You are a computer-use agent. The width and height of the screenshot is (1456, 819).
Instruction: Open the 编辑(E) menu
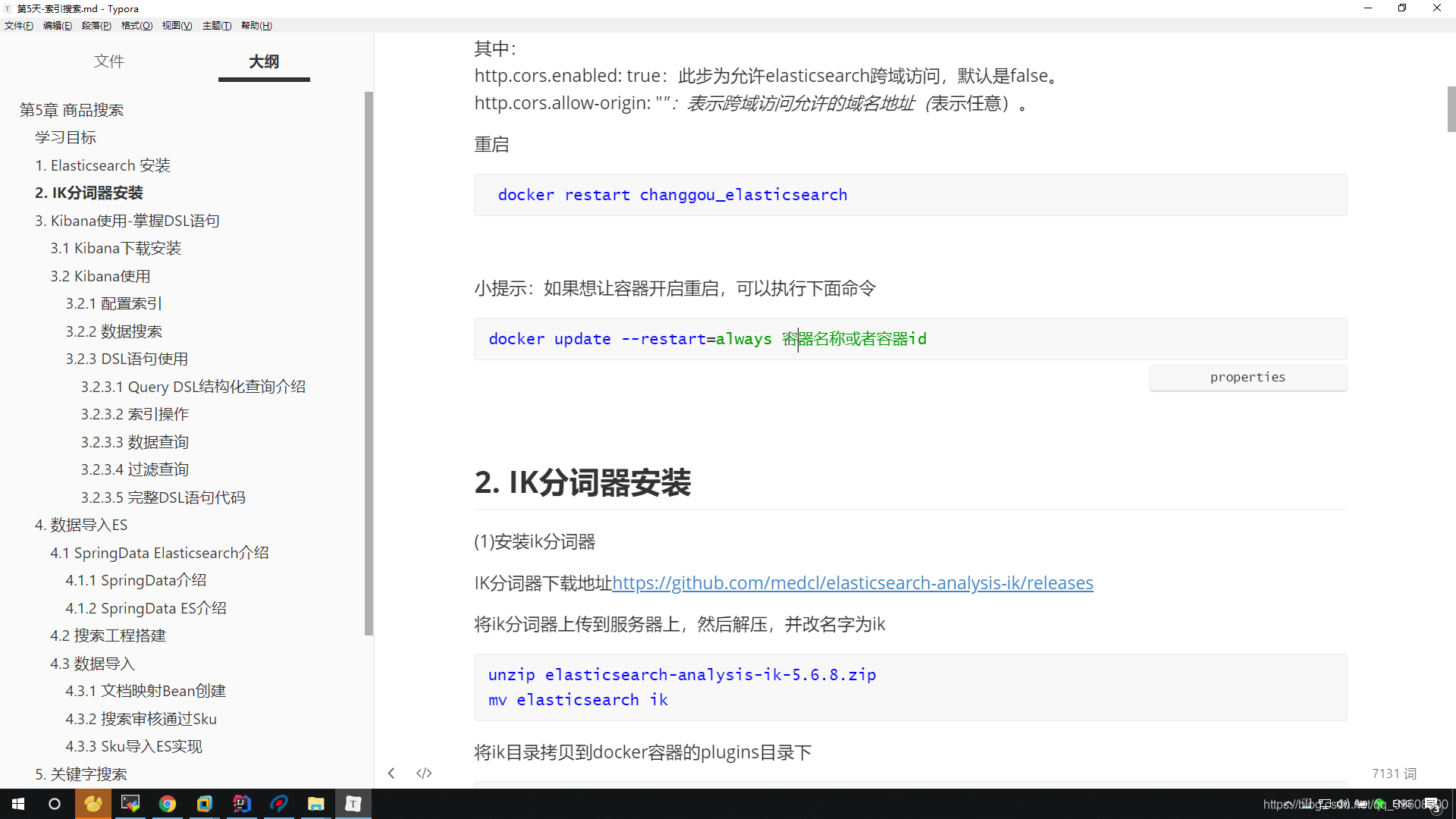[x=58, y=26]
